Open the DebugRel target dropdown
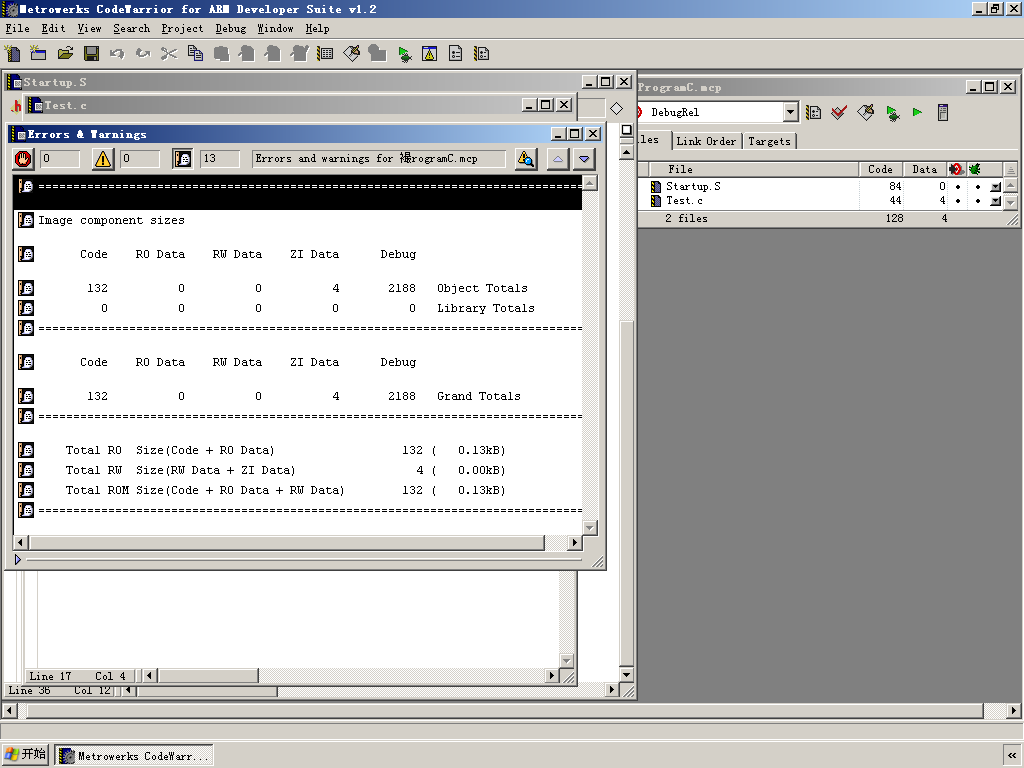The width and height of the screenshot is (1024, 768). 790,112
